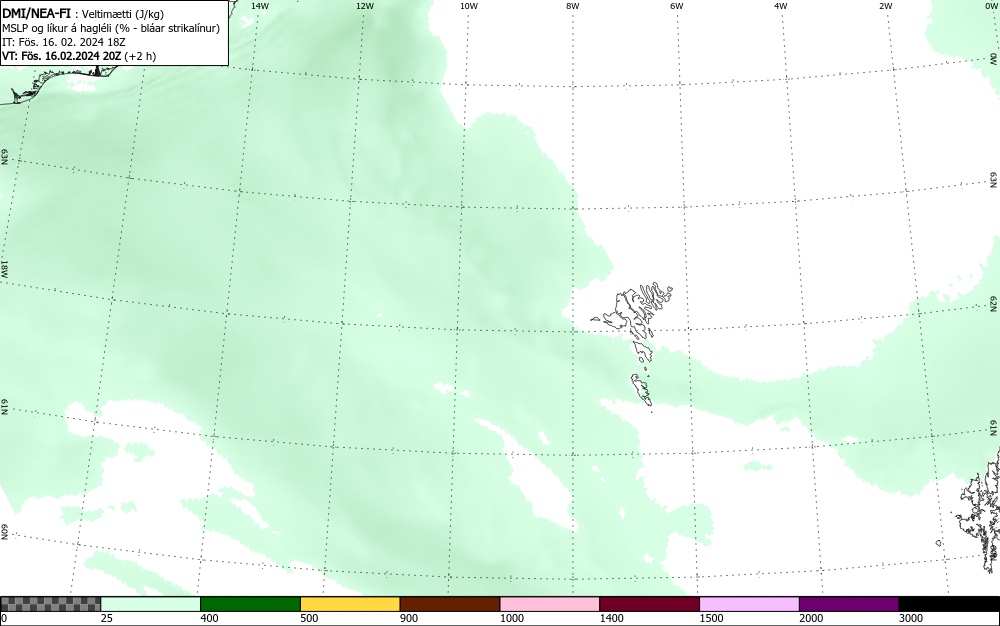This screenshot has height=626, width=1000.
Task: Click the light violet 1500–2000 legend swatch
Action: (x=749, y=604)
